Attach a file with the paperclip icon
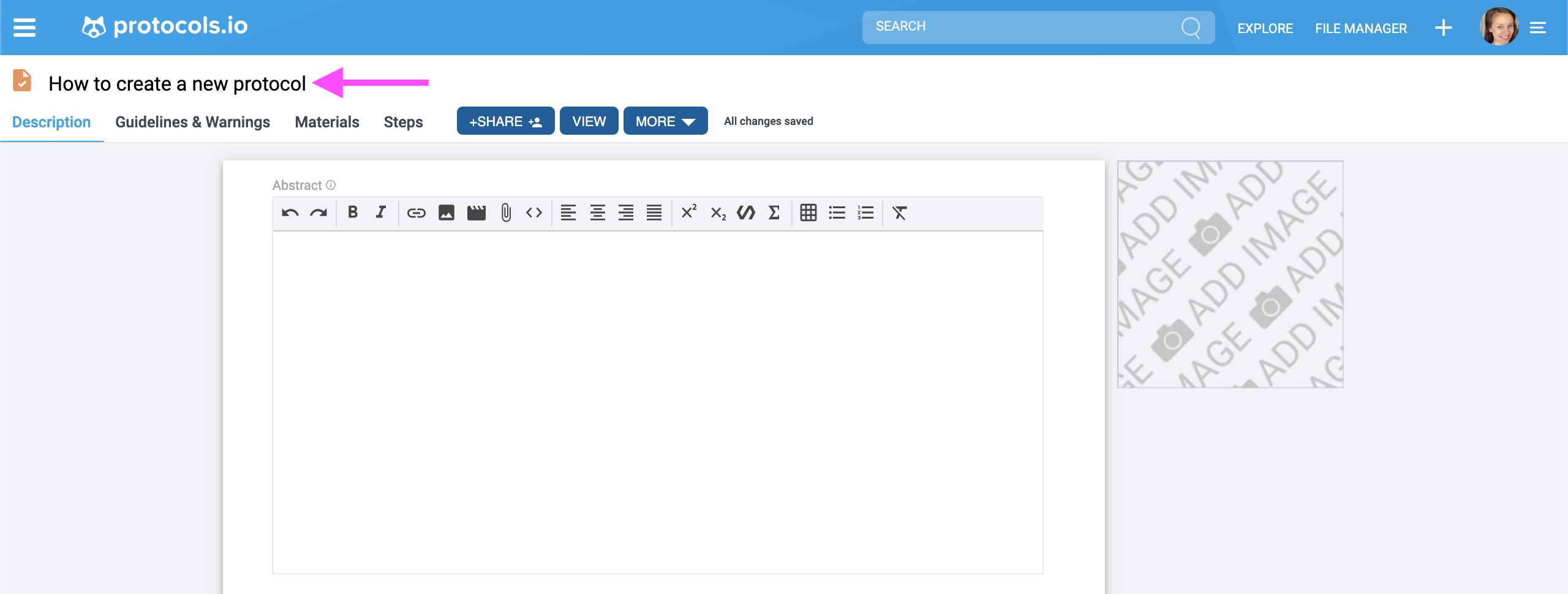Image resolution: width=1568 pixels, height=594 pixels. click(505, 212)
